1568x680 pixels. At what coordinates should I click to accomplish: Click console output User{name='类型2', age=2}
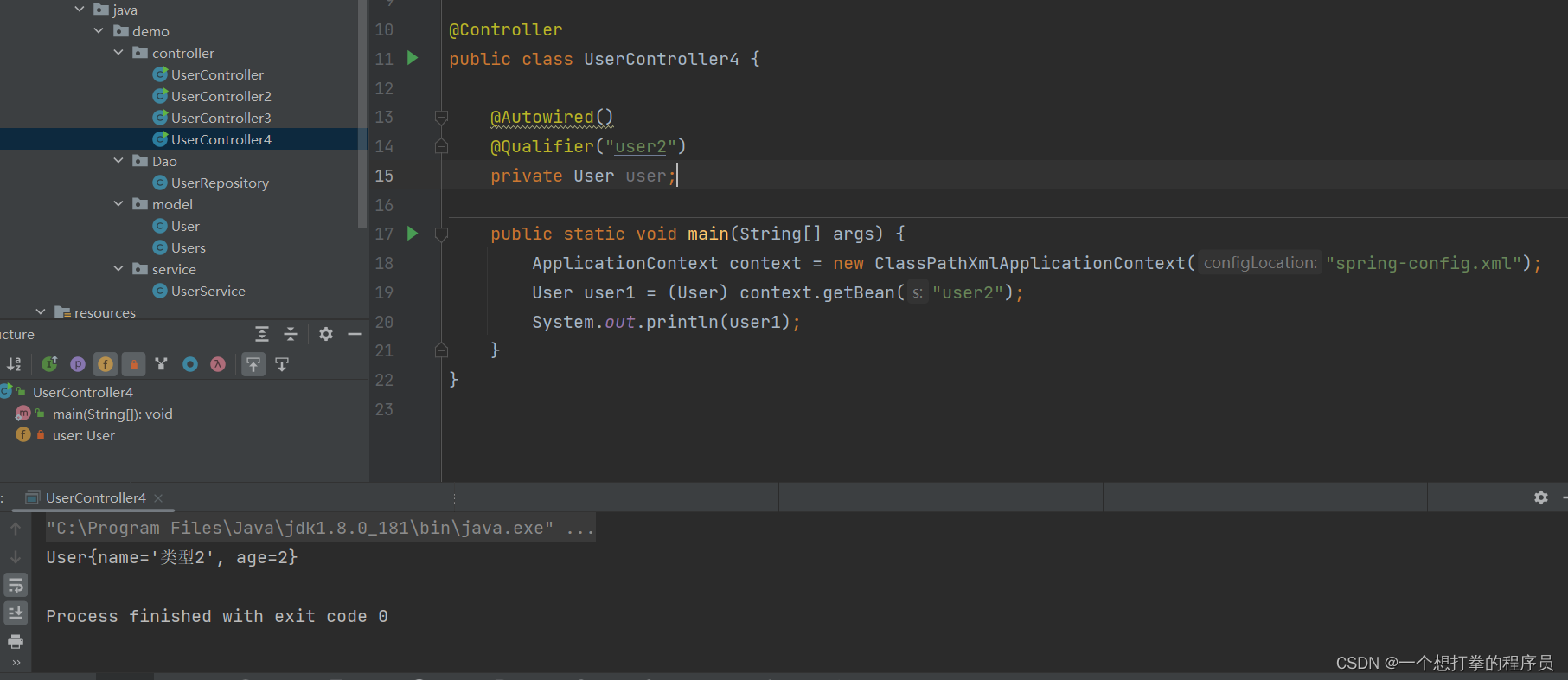pyautogui.click(x=171, y=557)
